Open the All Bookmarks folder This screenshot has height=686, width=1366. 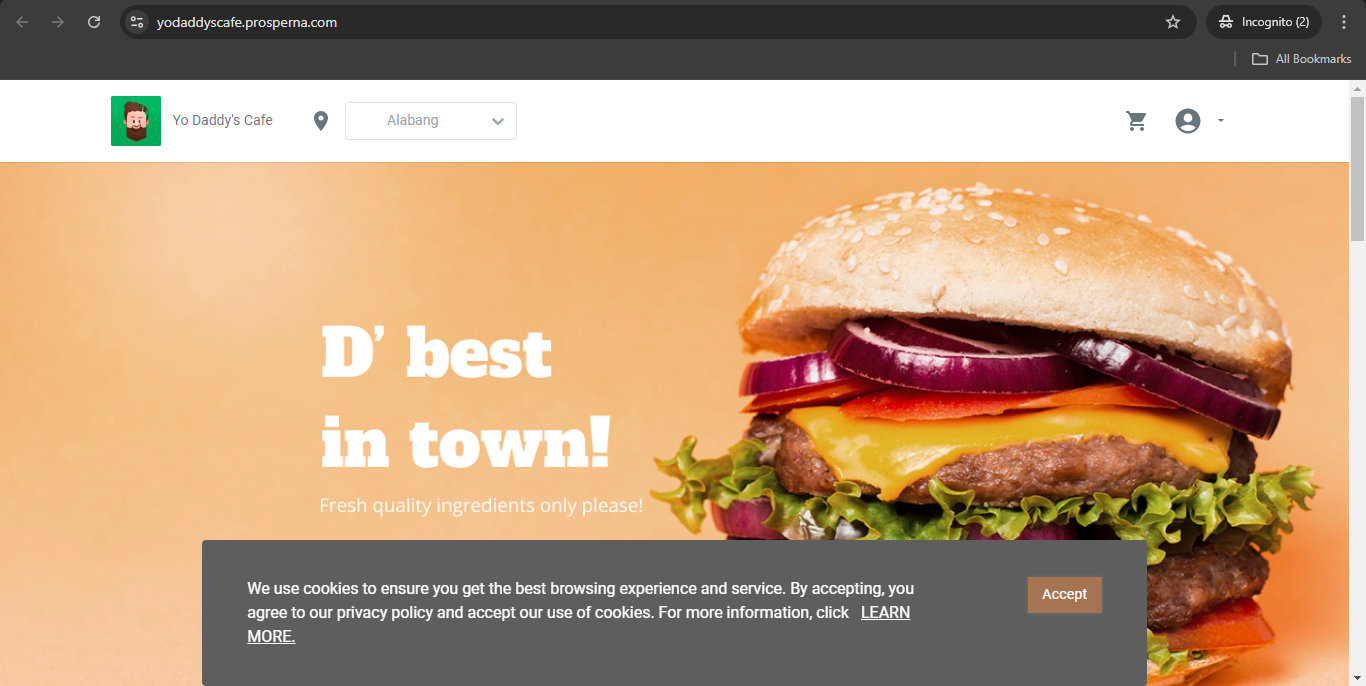(x=1302, y=59)
